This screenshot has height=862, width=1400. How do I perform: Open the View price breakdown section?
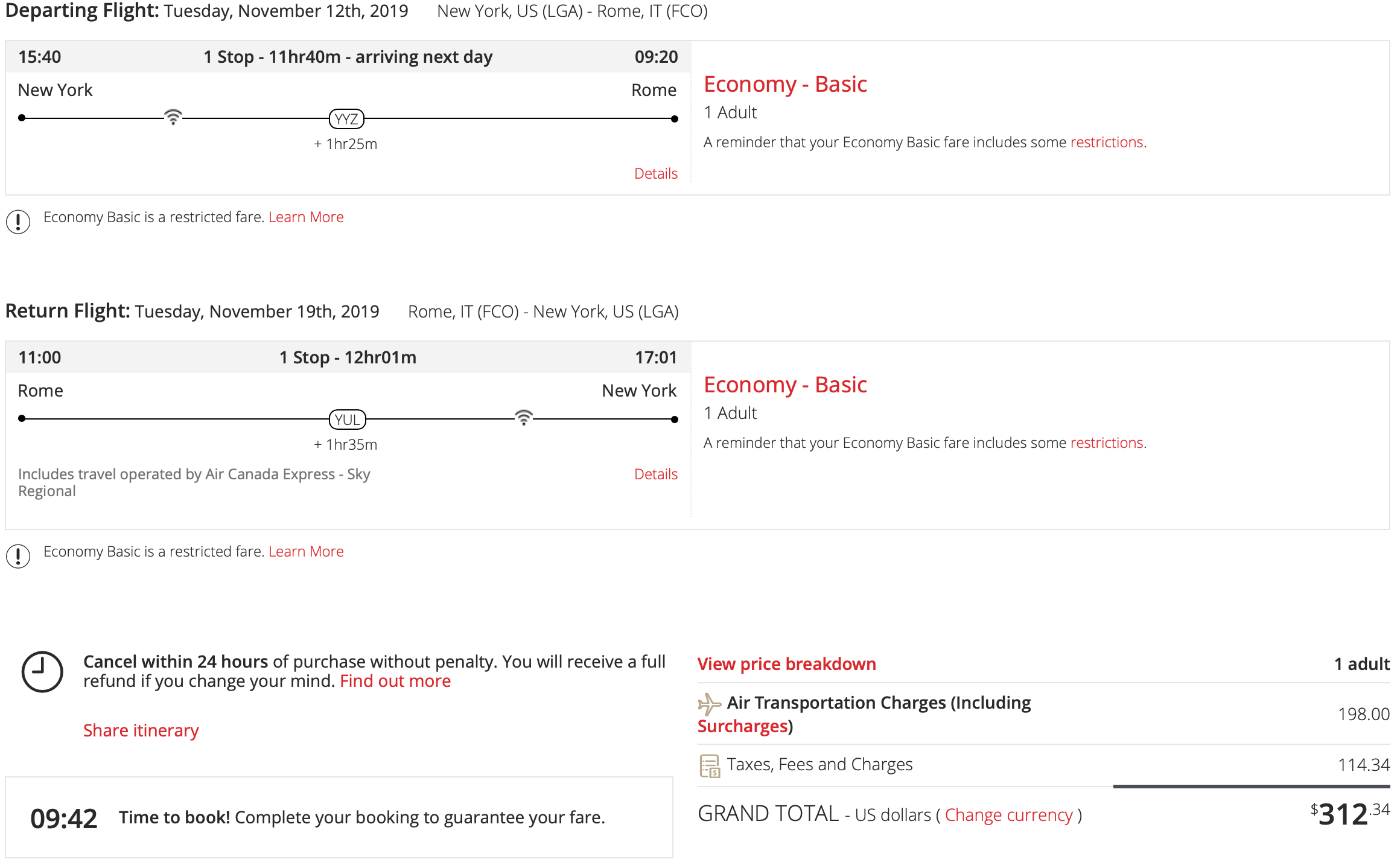786,664
